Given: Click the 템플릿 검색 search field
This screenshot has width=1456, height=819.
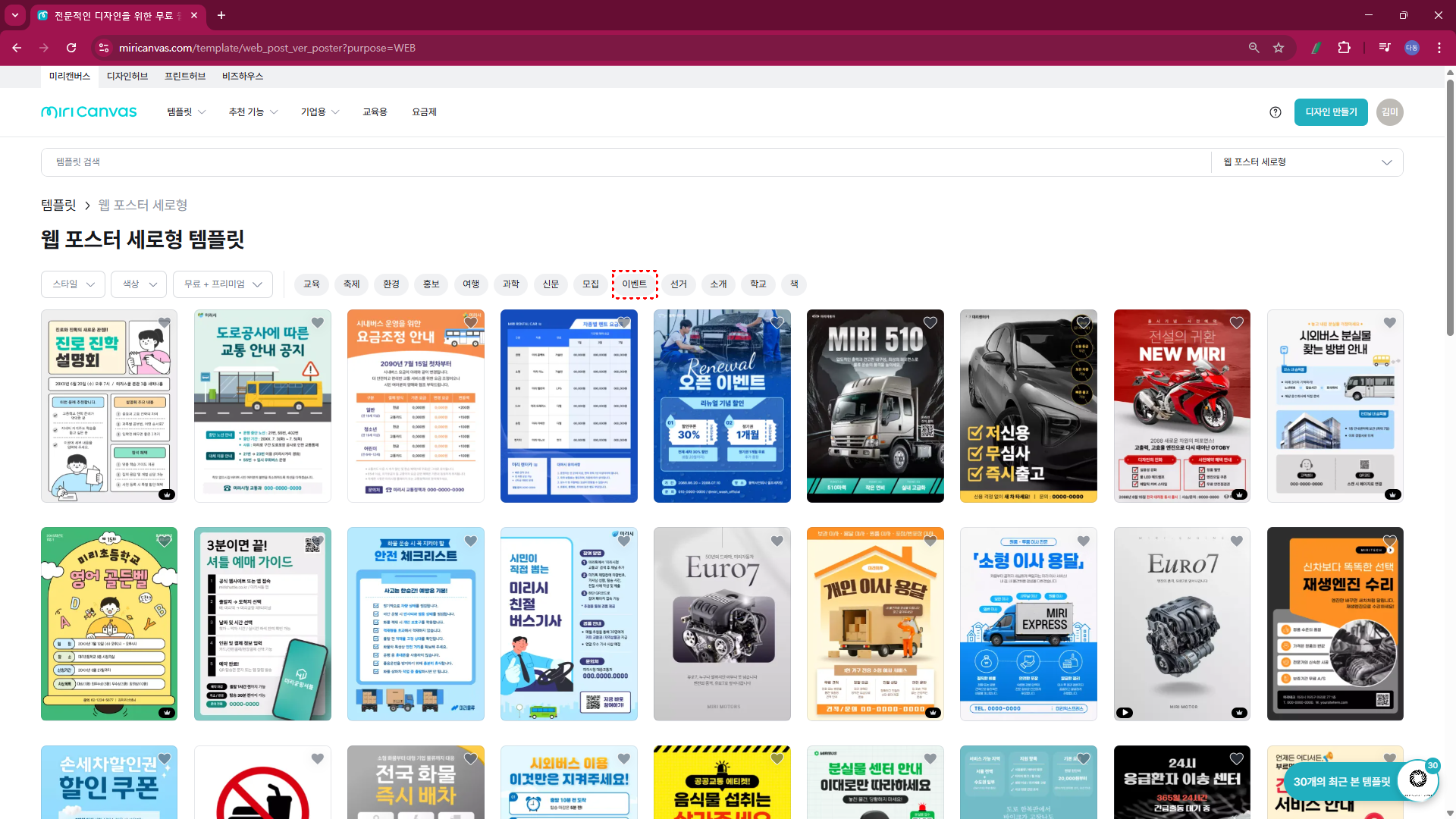Looking at the screenshot, I should coord(626,162).
